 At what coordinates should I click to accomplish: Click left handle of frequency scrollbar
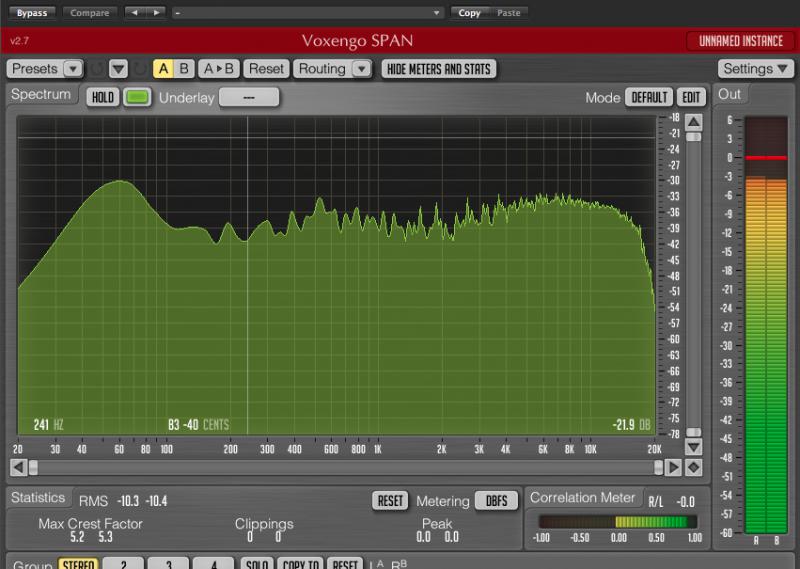pos(33,467)
